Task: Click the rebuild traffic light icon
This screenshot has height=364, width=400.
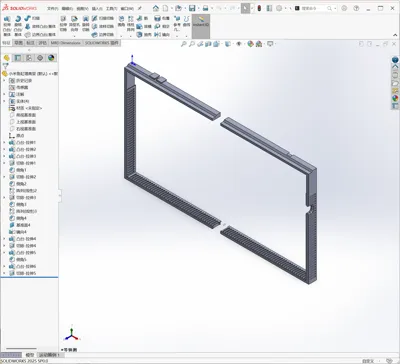Action: (x=259, y=8)
